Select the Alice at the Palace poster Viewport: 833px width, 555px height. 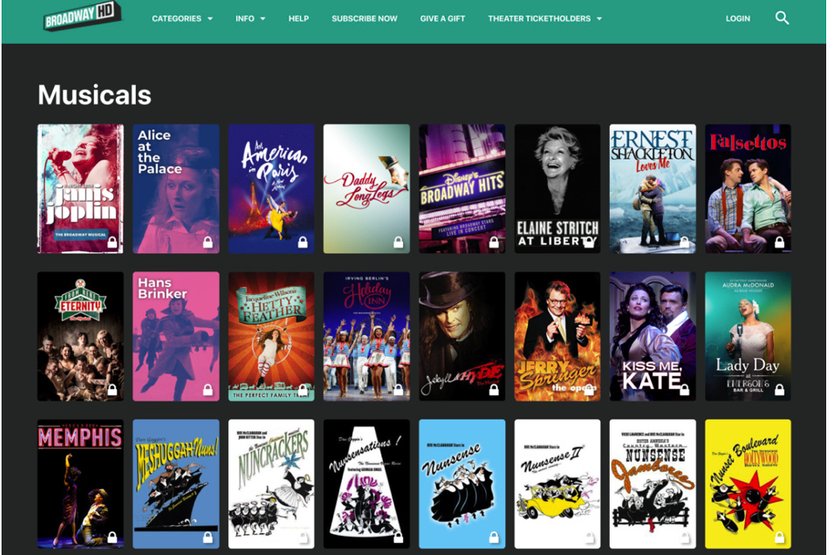(x=176, y=189)
